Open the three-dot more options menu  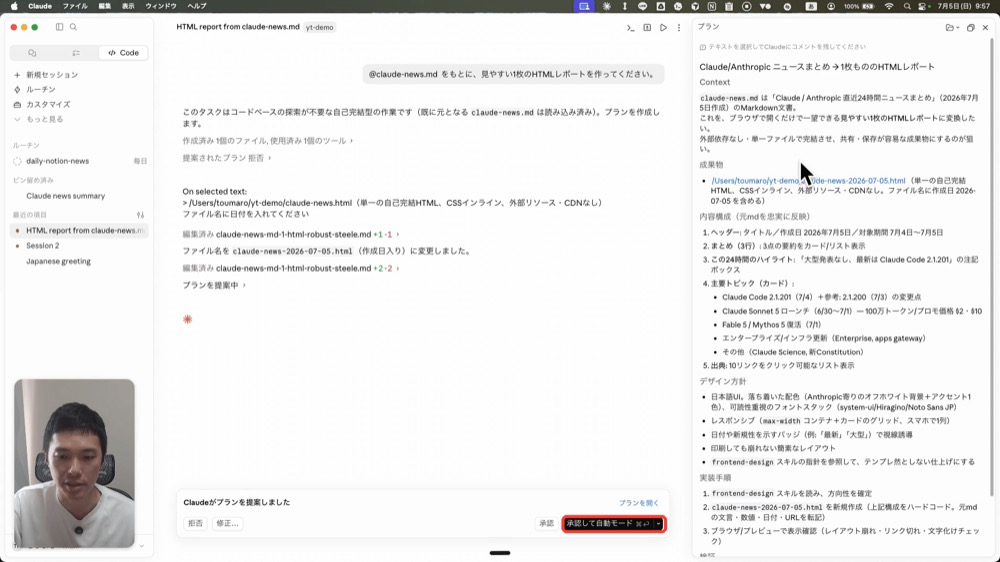coord(679,27)
